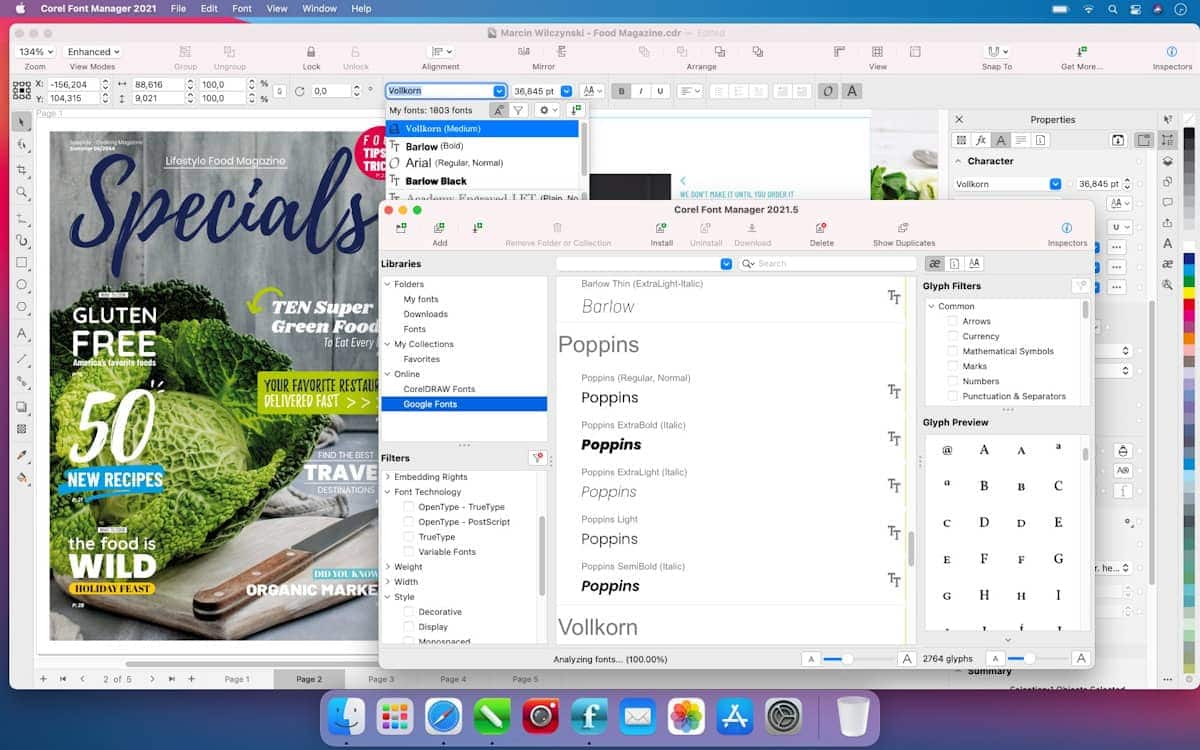Click the Bold formatting button
Viewport: 1200px width, 750px height.
coord(622,91)
